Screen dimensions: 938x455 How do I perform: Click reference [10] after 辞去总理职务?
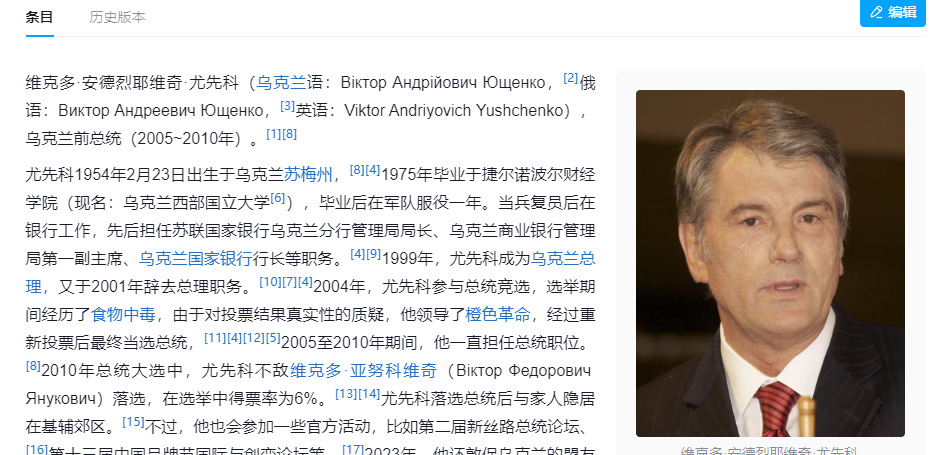270,282
